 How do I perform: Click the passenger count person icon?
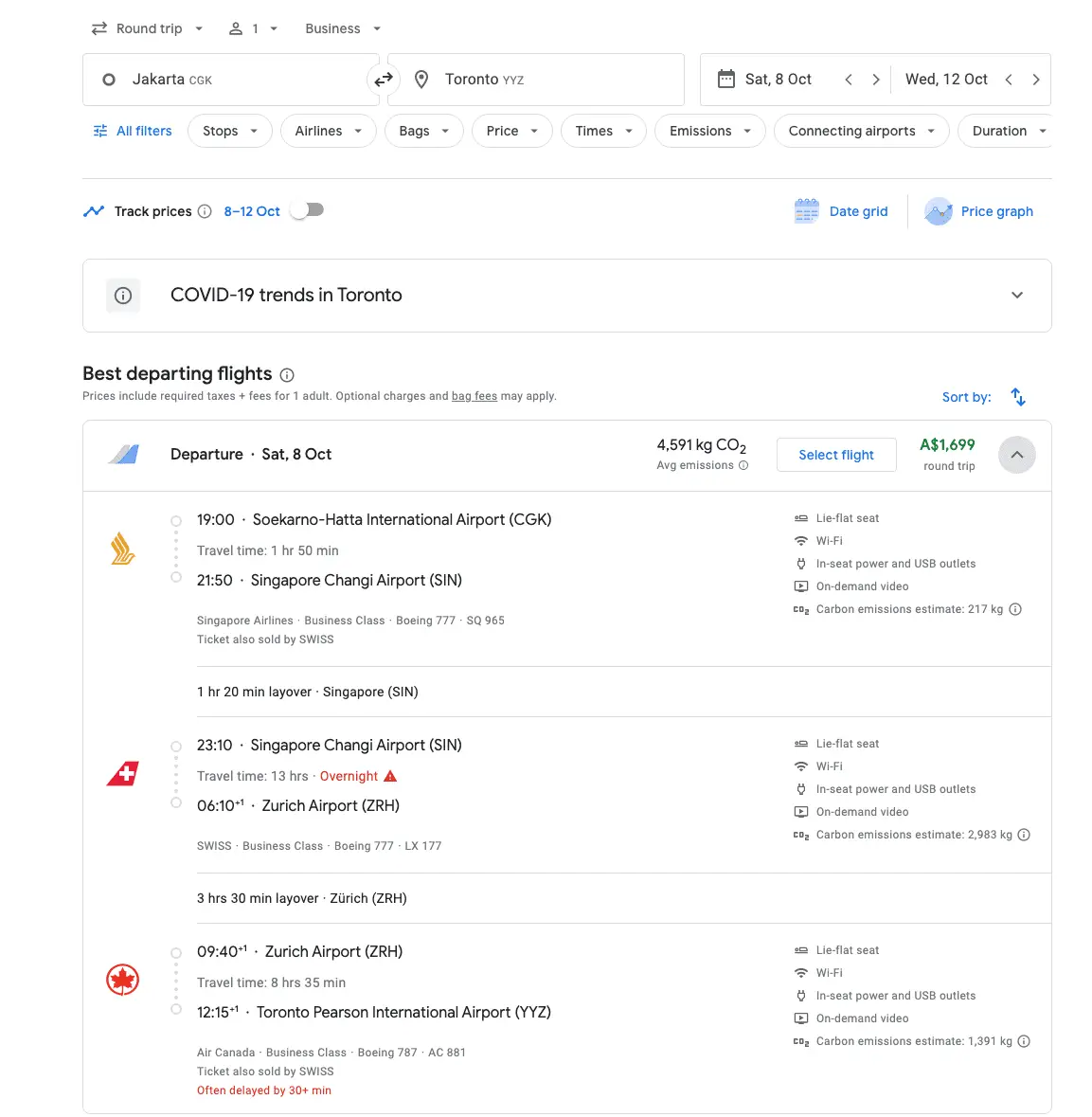tap(236, 28)
